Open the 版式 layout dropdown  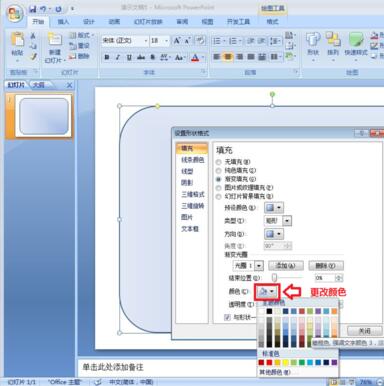click(x=82, y=35)
